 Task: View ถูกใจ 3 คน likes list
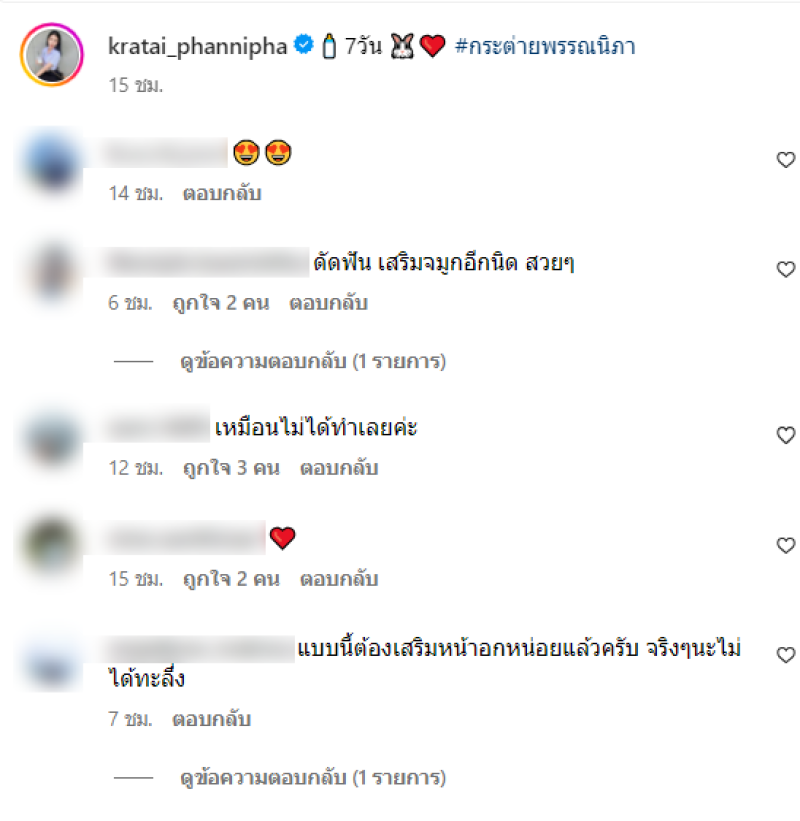click(231, 468)
